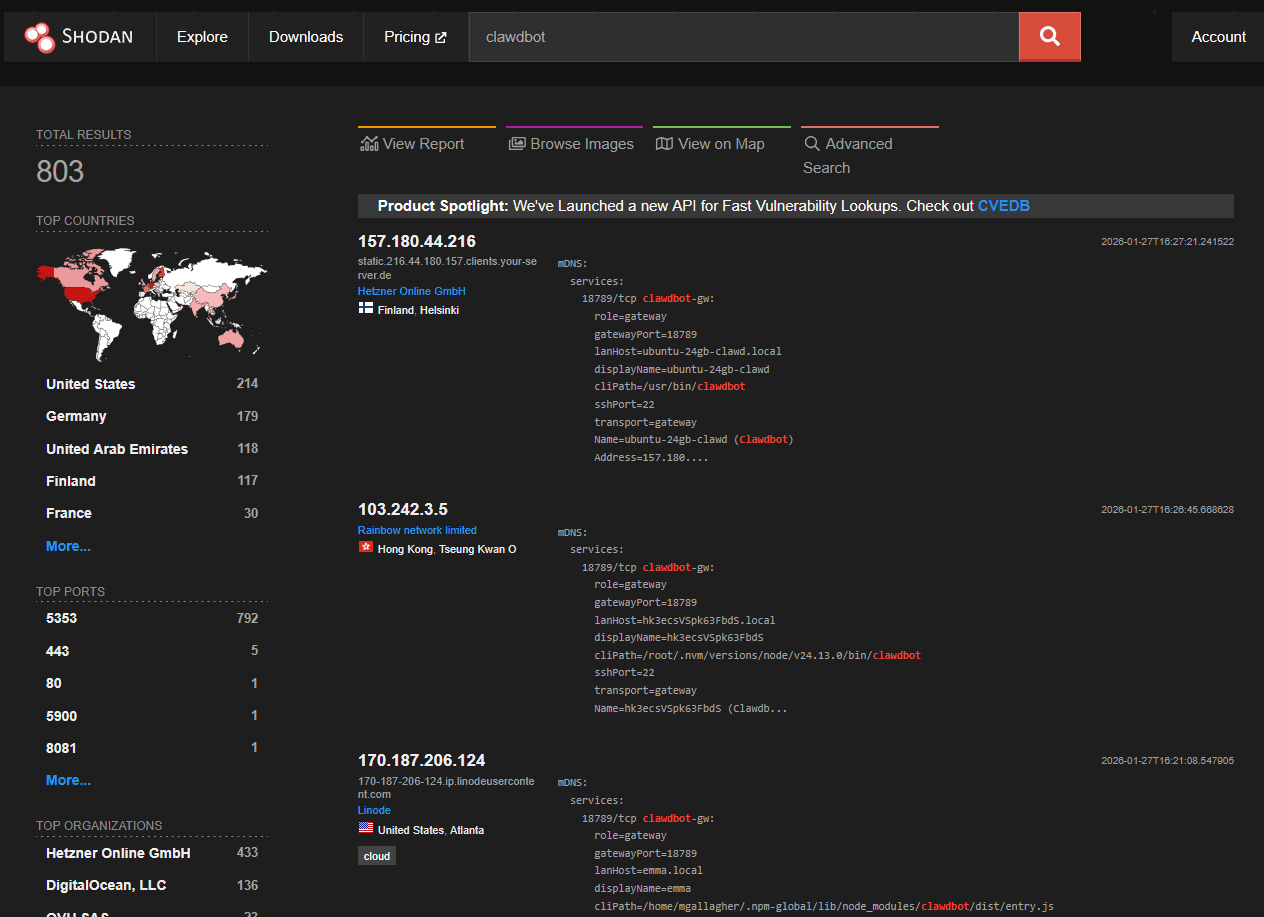The height and width of the screenshot is (917, 1264).
Task: Click the Account button
Action: (x=1218, y=36)
